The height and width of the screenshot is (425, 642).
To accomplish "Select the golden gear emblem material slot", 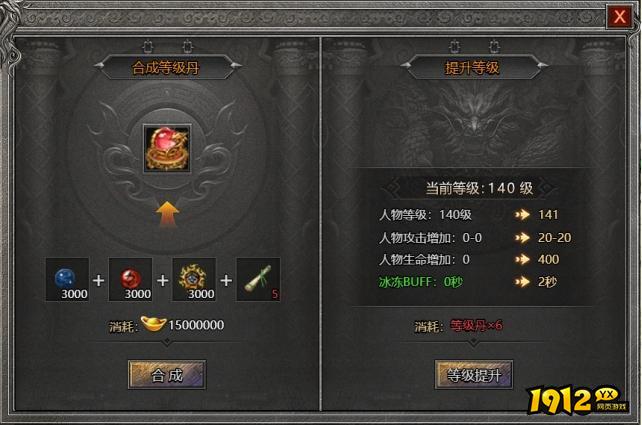I will point(194,279).
